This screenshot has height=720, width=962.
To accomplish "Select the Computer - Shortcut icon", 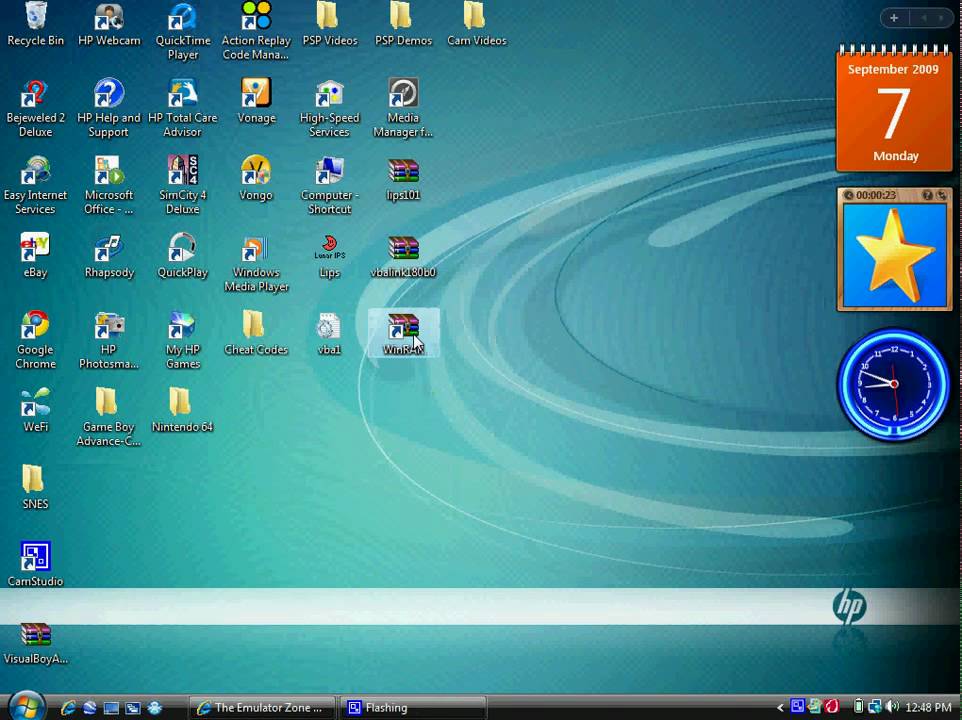I will [329, 185].
